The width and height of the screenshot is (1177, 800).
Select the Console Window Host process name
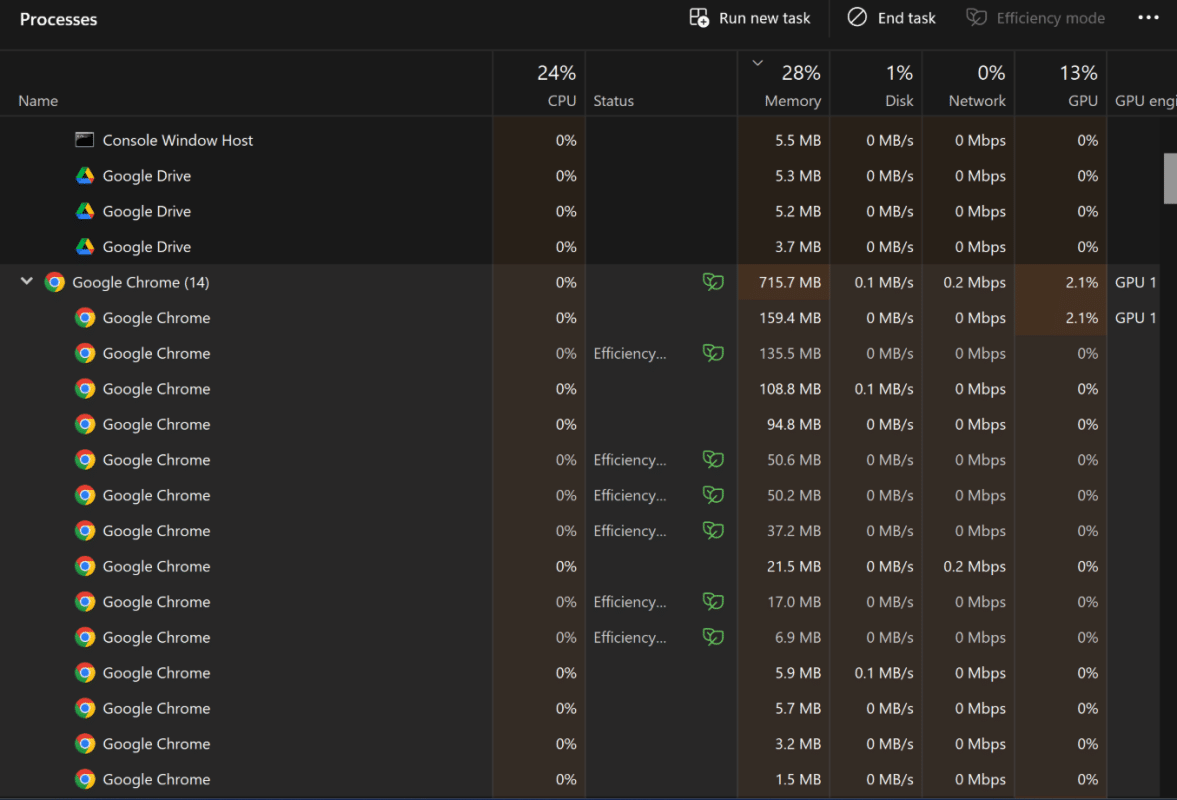point(177,140)
